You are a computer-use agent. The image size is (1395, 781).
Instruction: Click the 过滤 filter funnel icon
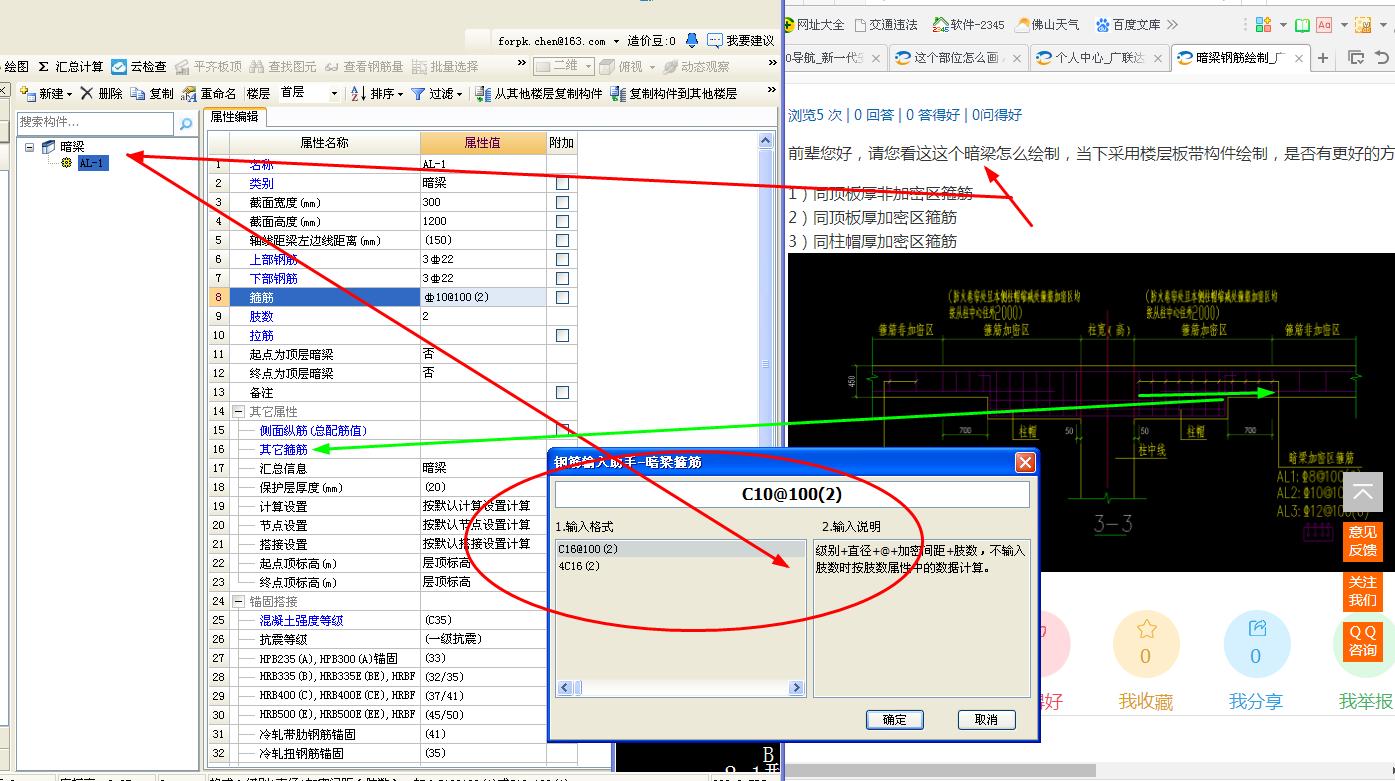418,93
